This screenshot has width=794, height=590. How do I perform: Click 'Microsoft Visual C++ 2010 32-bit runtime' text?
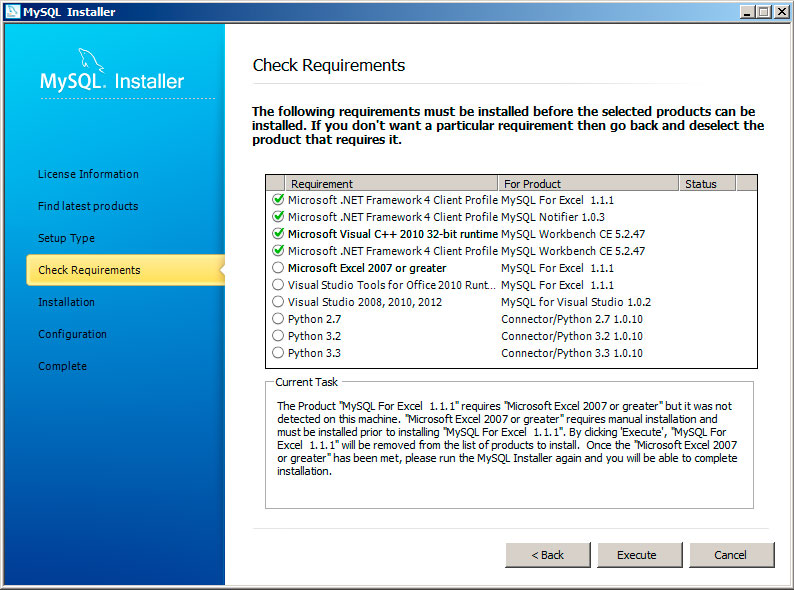point(393,234)
